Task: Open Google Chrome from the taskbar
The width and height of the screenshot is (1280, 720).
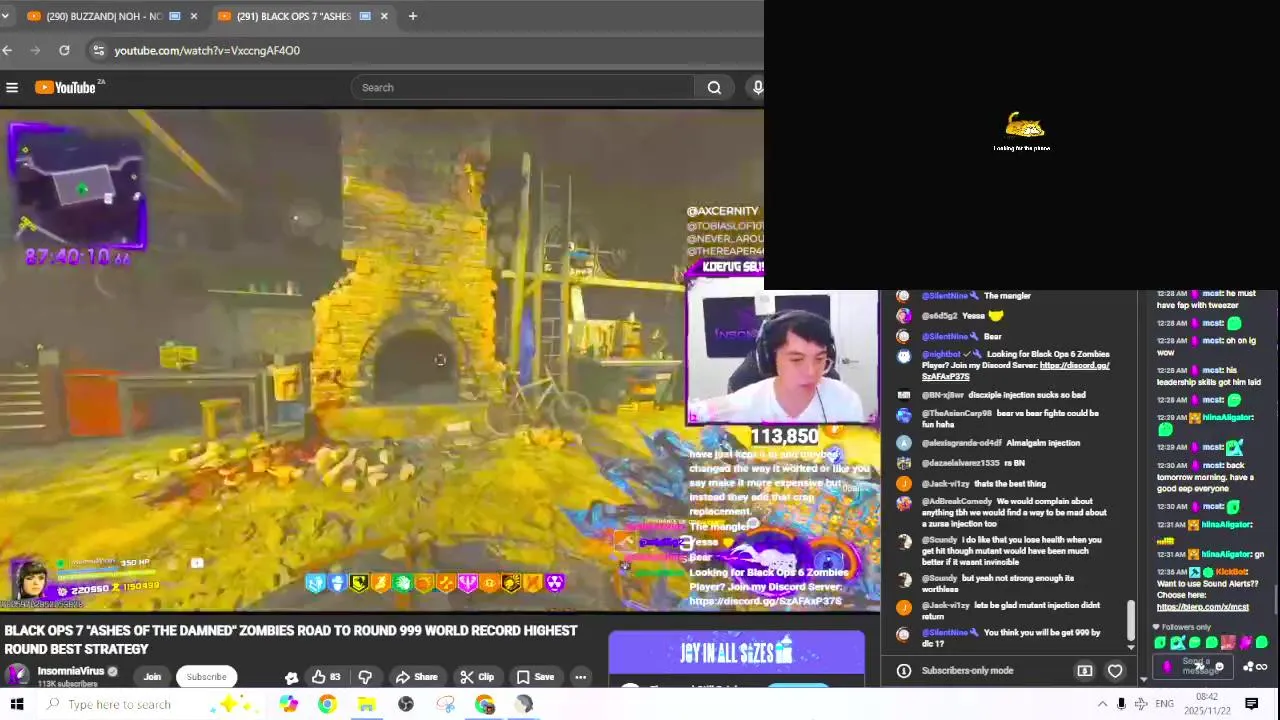Action: tap(327, 704)
